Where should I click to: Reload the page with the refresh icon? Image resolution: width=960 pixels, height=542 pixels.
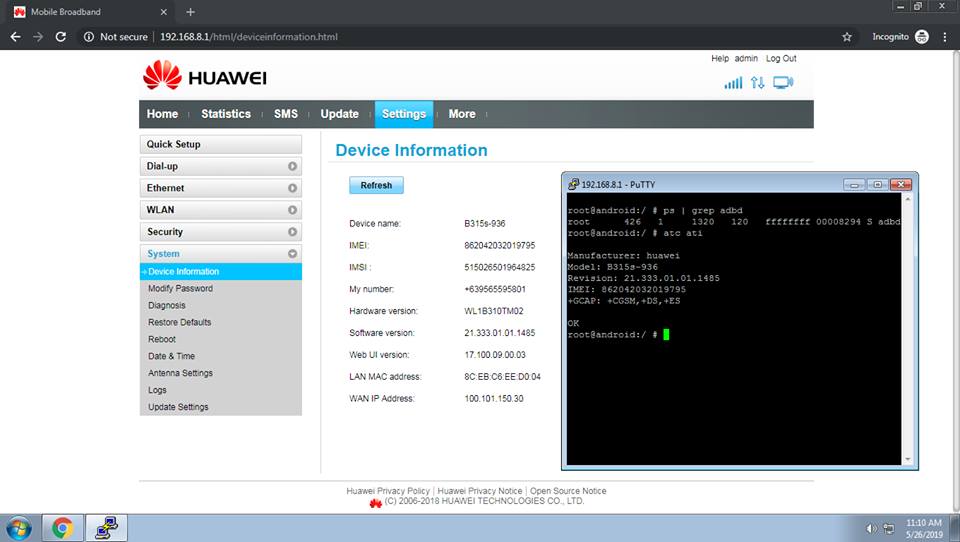pos(61,37)
